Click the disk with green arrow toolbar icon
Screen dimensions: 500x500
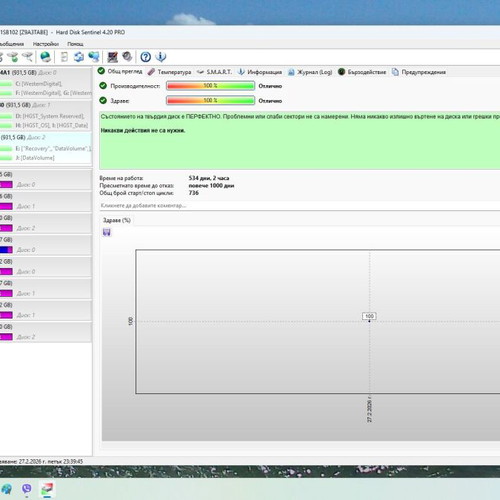[14, 57]
